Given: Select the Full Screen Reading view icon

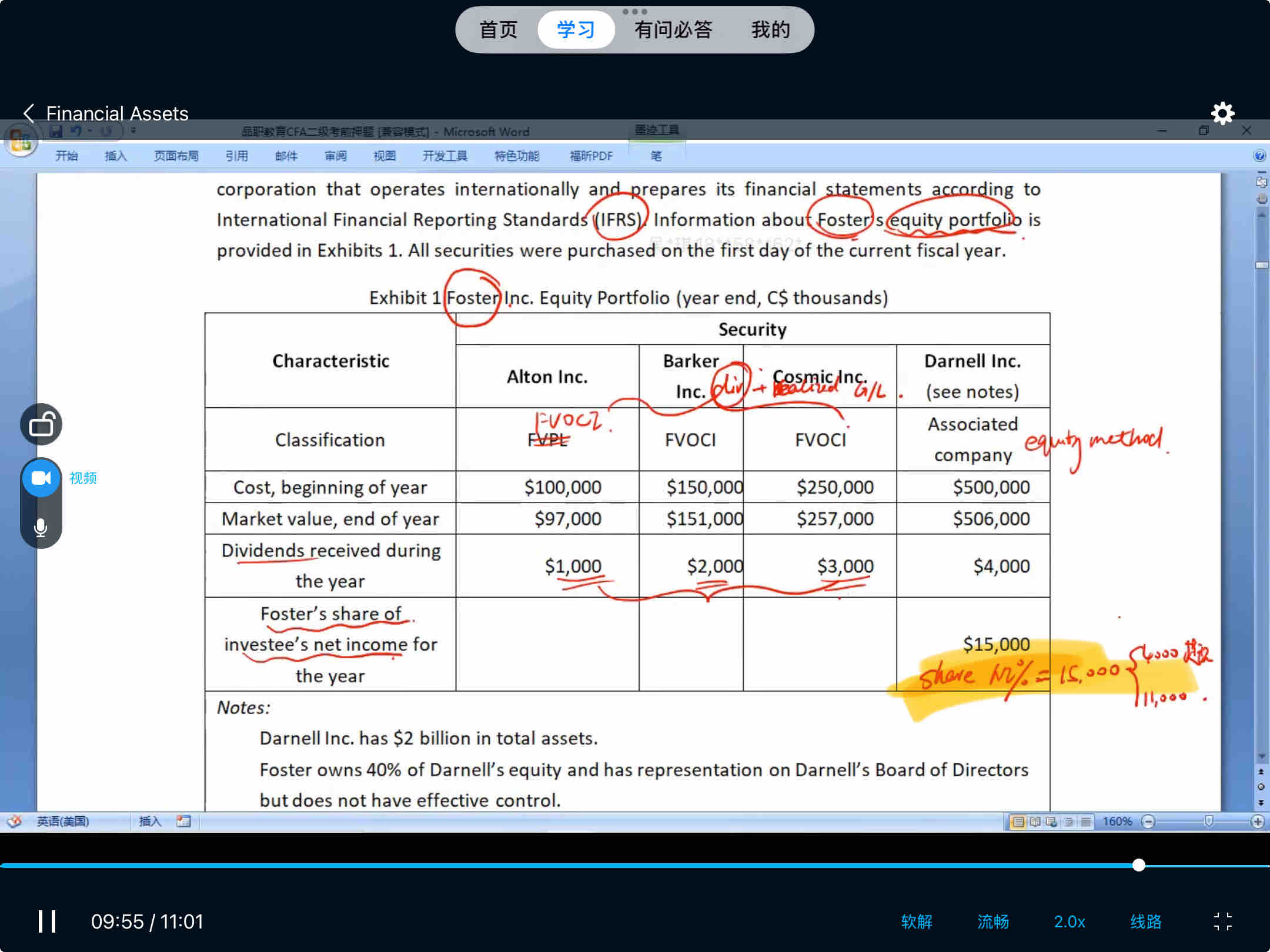Looking at the screenshot, I should [1035, 822].
